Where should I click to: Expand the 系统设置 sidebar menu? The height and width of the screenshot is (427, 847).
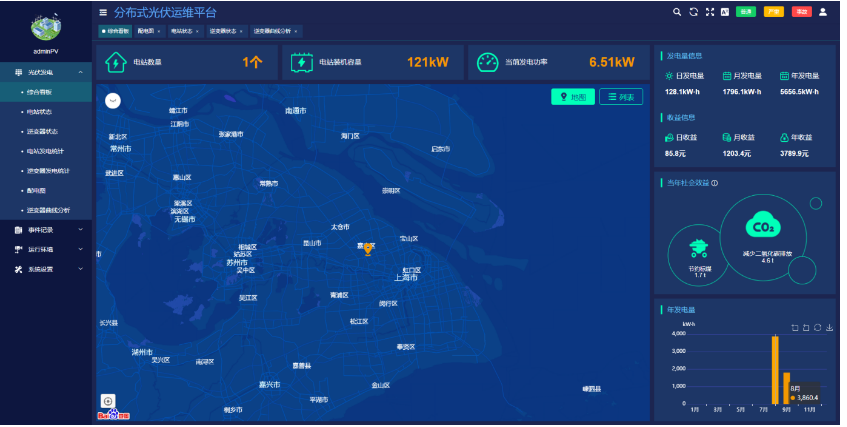click(x=46, y=269)
